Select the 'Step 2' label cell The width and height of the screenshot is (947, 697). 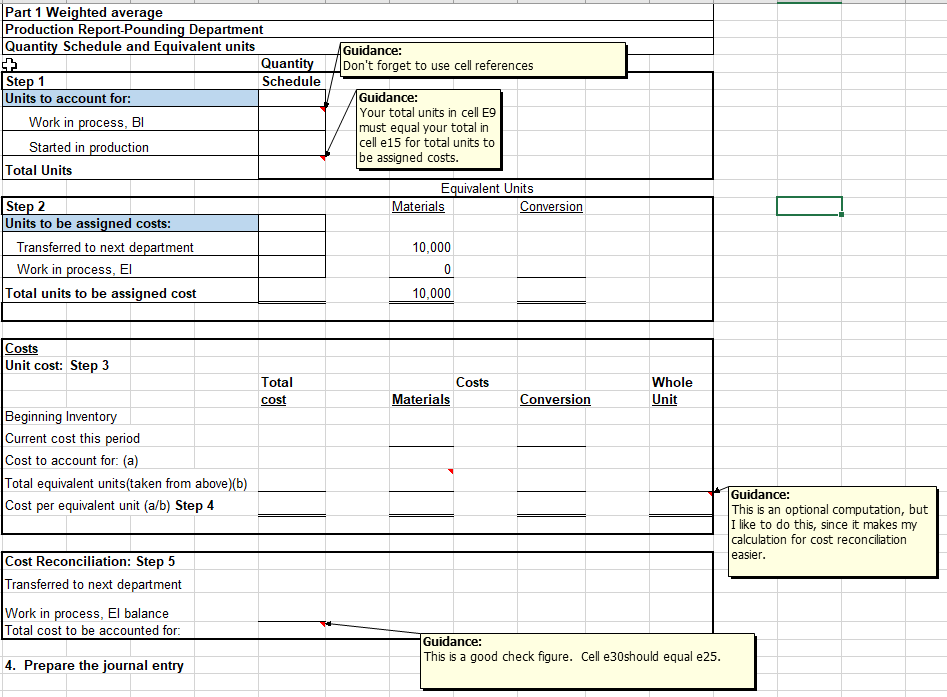[x=130, y=207]
